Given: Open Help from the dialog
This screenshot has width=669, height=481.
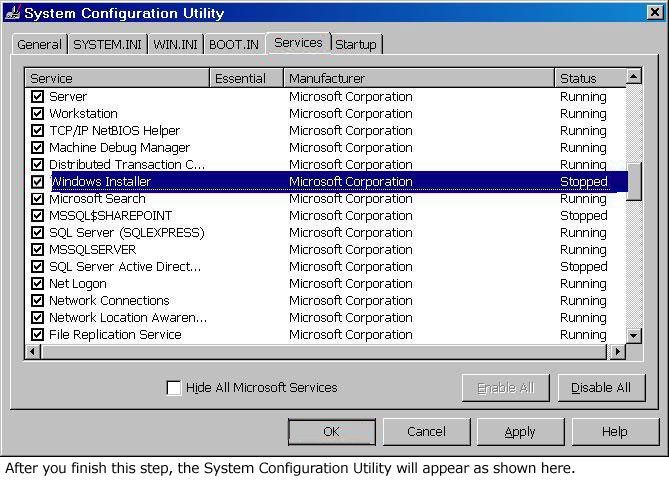Looking at the screenshot, I should click(615, 432).
